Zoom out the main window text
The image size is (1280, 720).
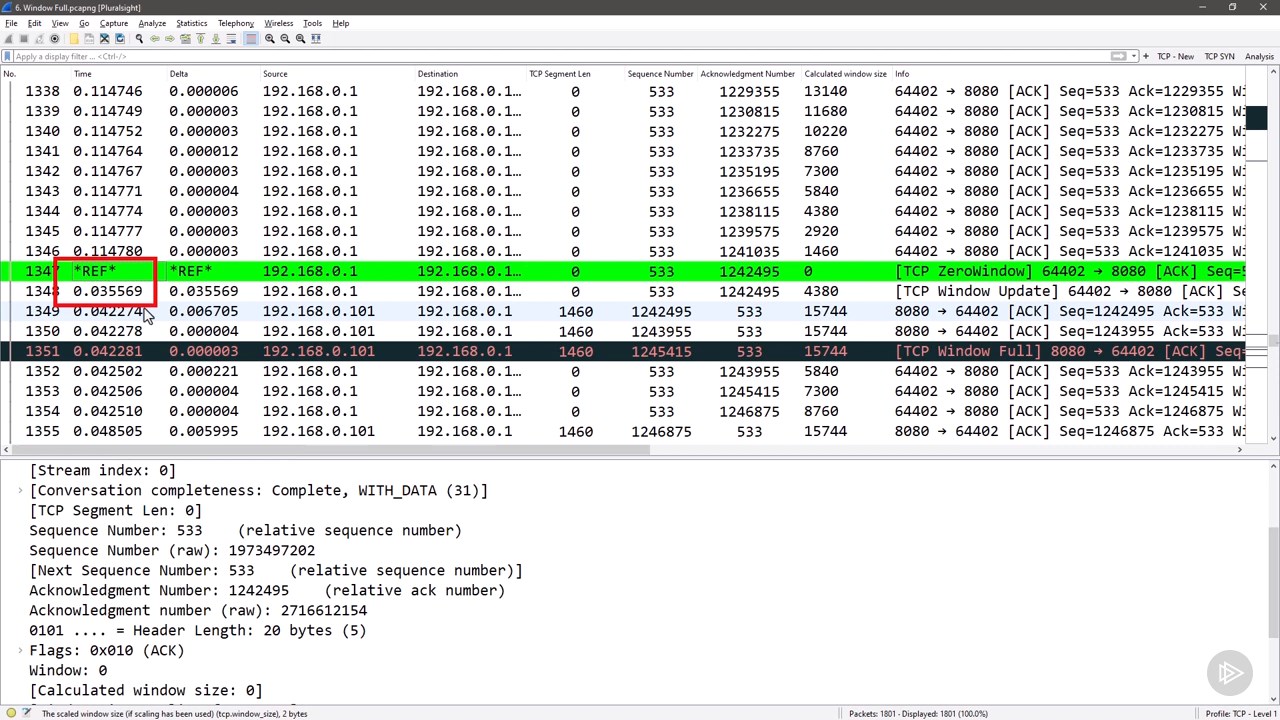(x=285, y=39)
